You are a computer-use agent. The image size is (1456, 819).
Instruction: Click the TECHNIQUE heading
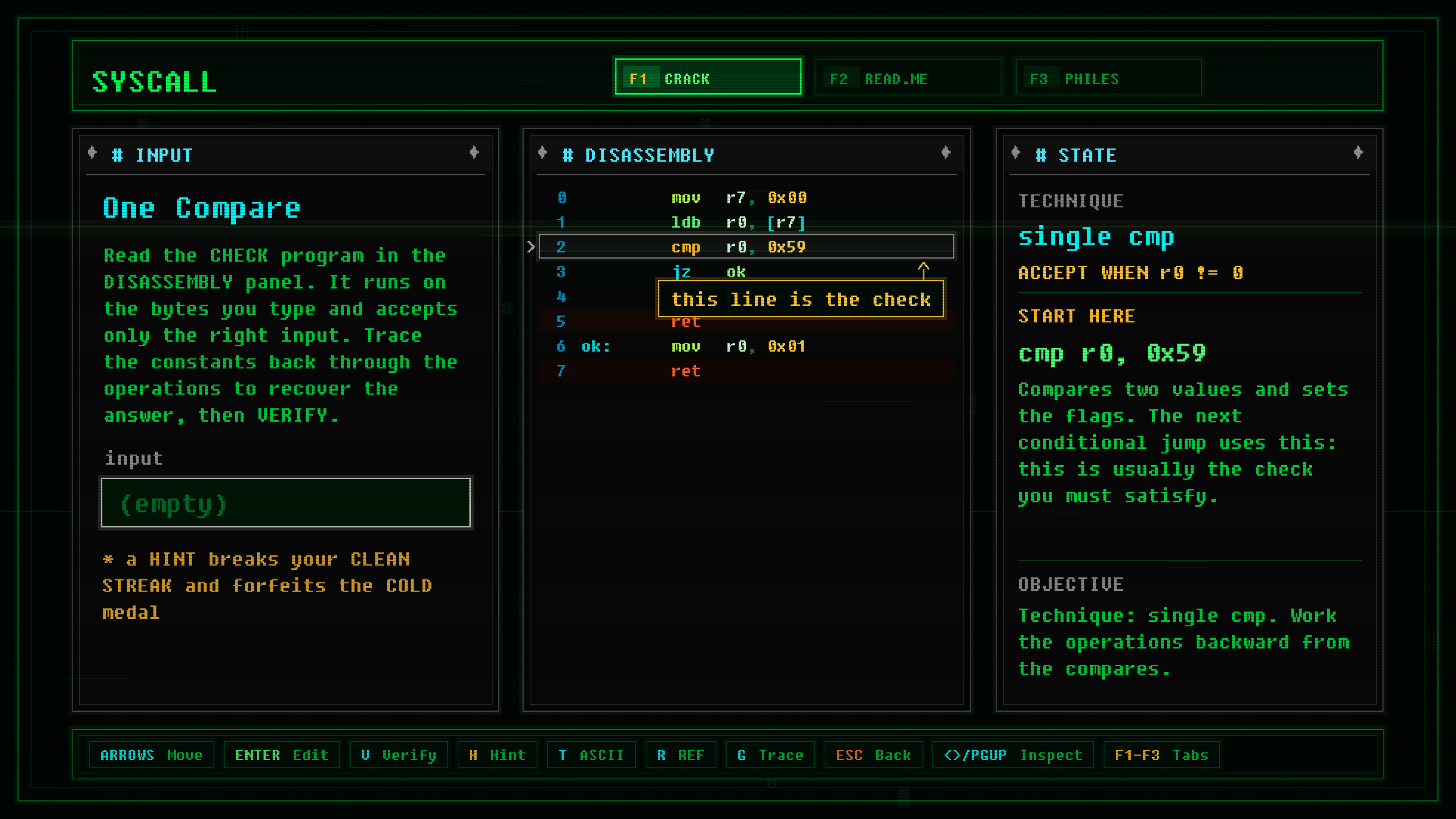pyautogui.click(x=1070, y=201)
